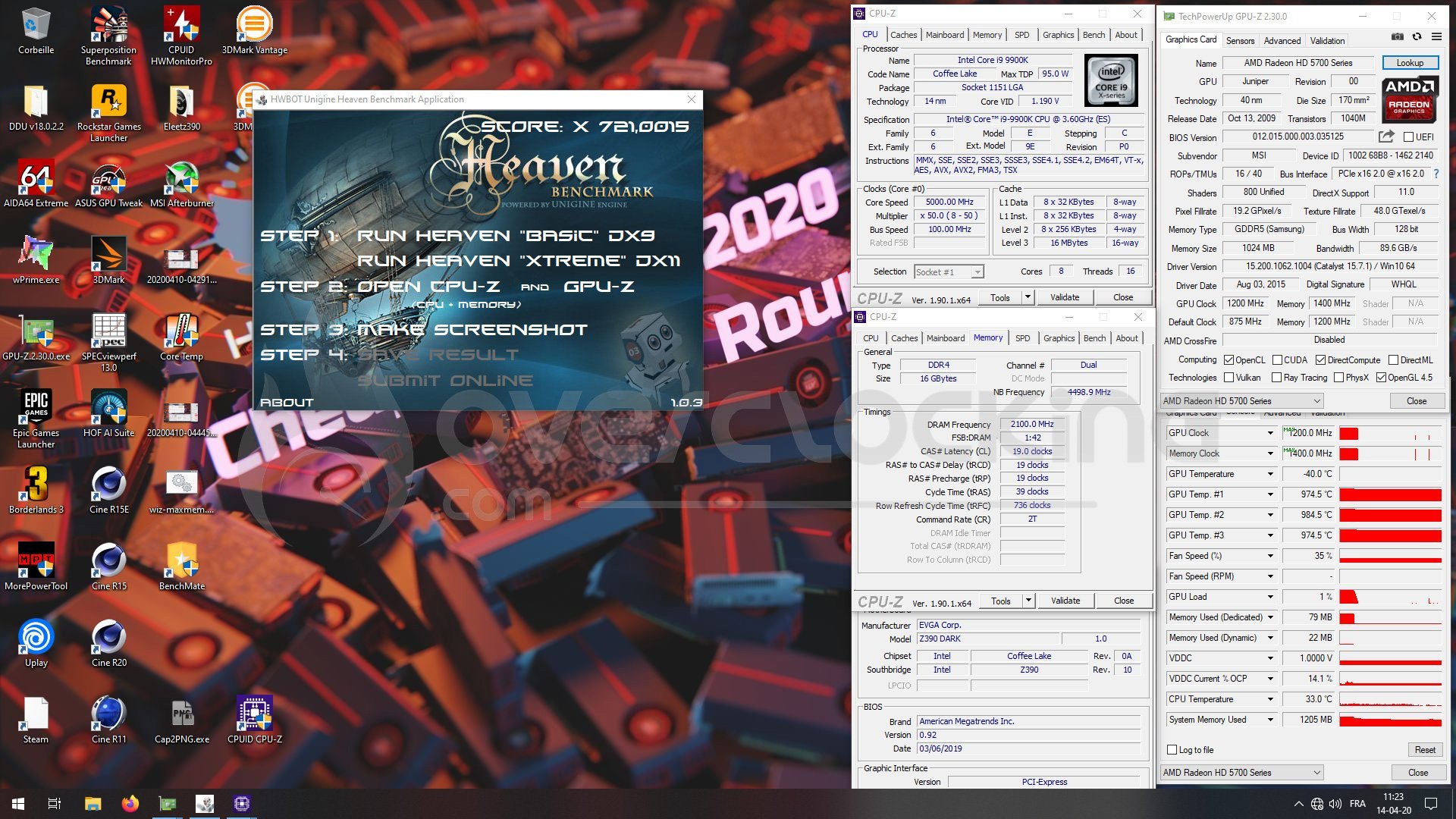Open Firefox from the taskbar
This screenshot has height=819, width=1456.
point(130,803)
